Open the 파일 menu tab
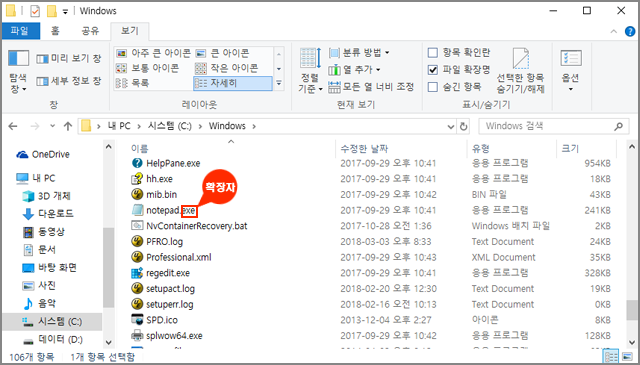640x365 pixels. 20,31
